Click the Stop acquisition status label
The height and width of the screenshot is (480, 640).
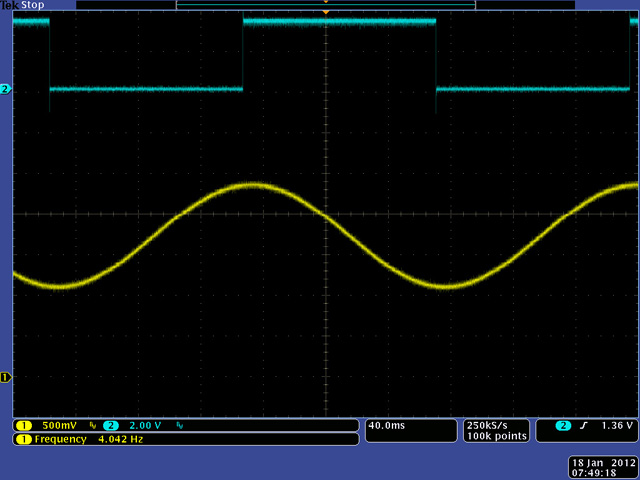pos(34,5)
